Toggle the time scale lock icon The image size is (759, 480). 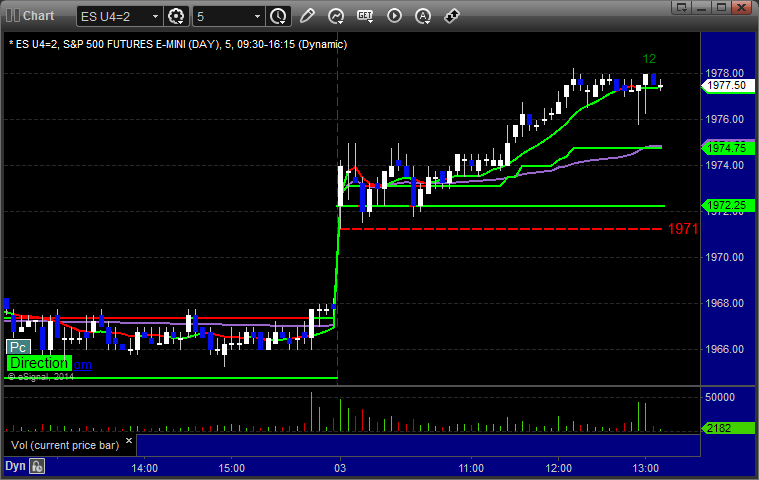click(x=37, y=466)
